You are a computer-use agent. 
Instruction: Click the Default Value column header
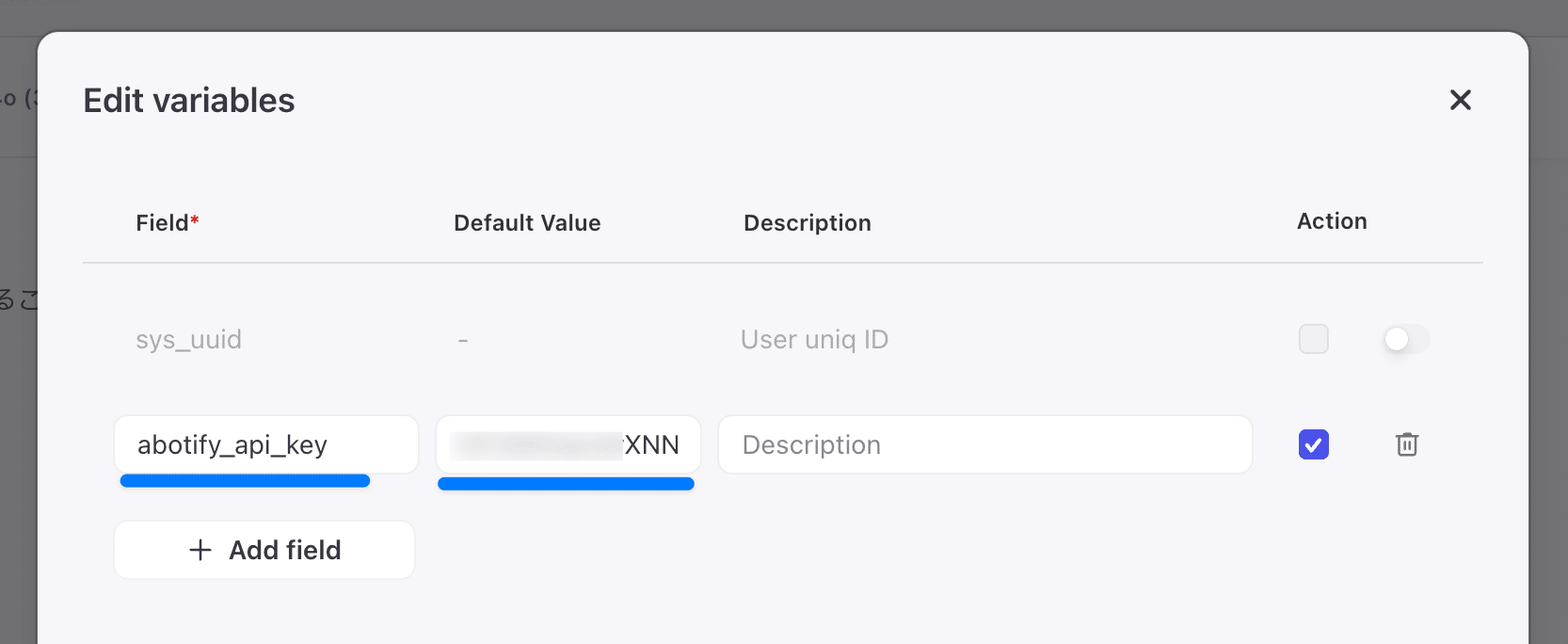click(527, 223)
